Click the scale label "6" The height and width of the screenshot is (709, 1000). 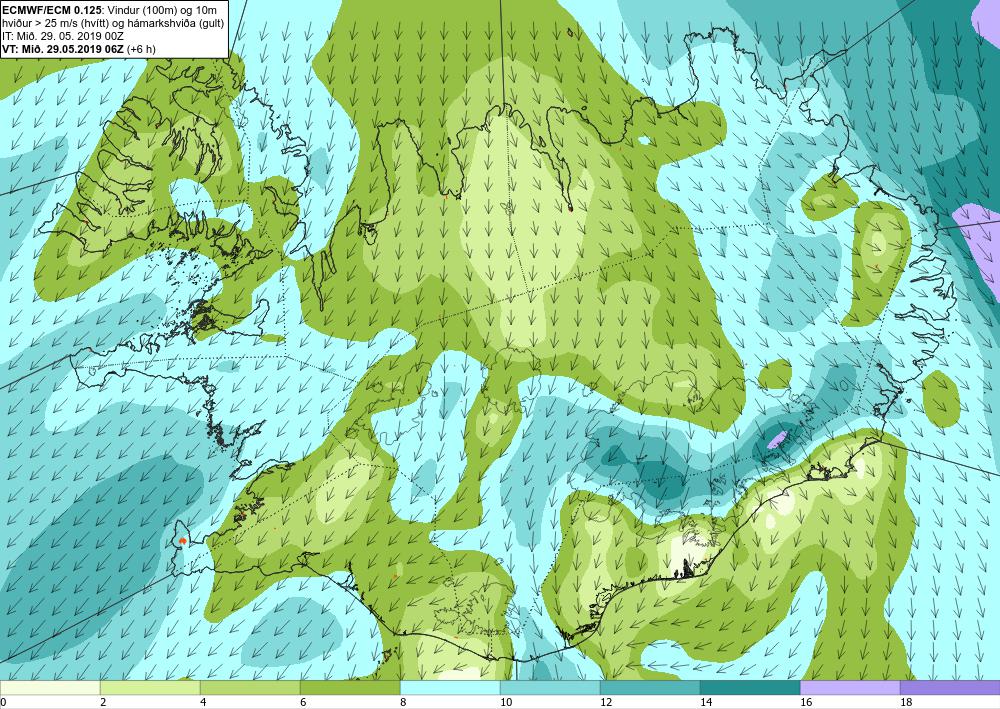[303, 703]
